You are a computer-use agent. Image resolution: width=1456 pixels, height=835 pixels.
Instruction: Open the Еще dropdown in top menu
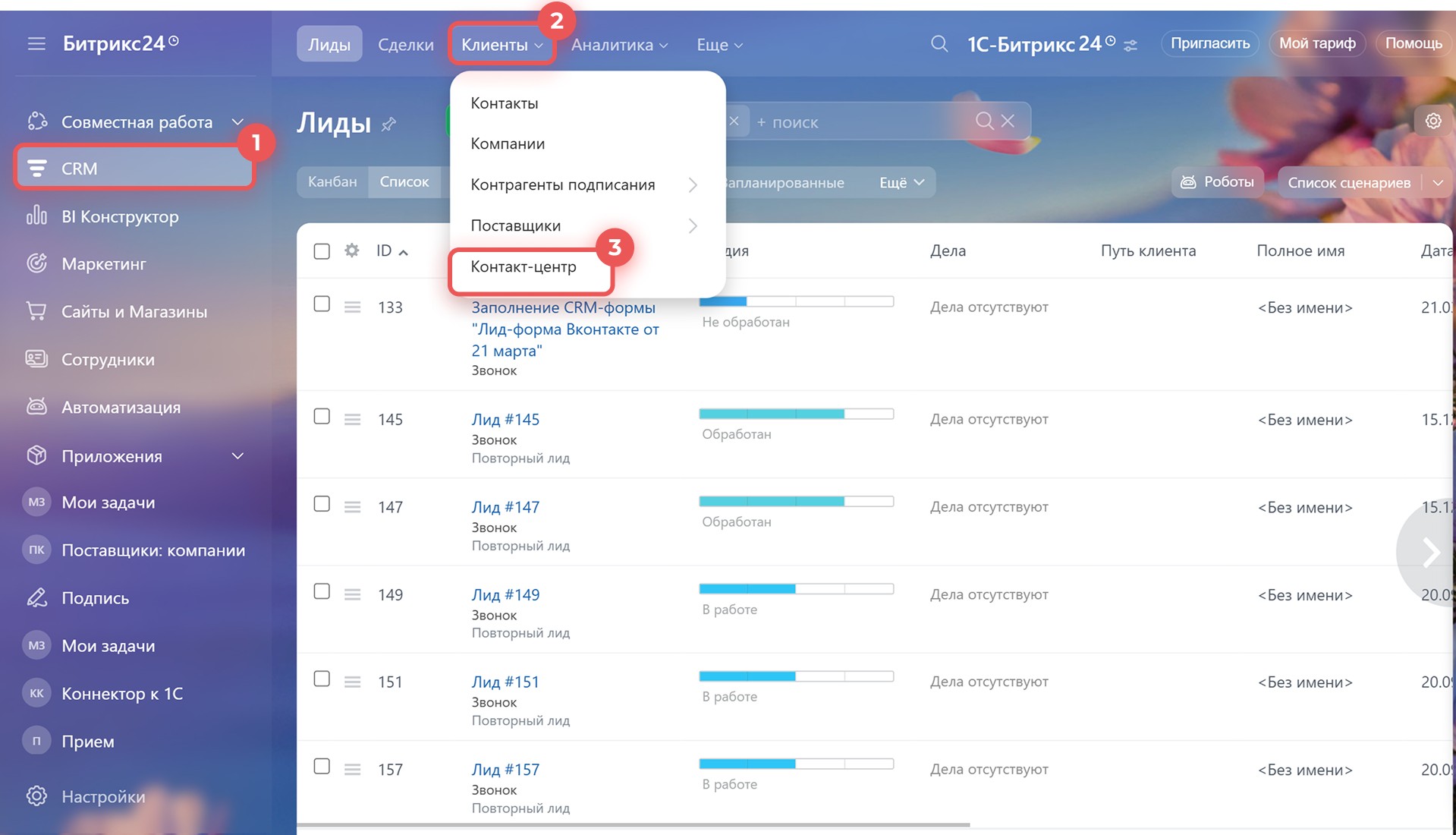click(719, 45)
